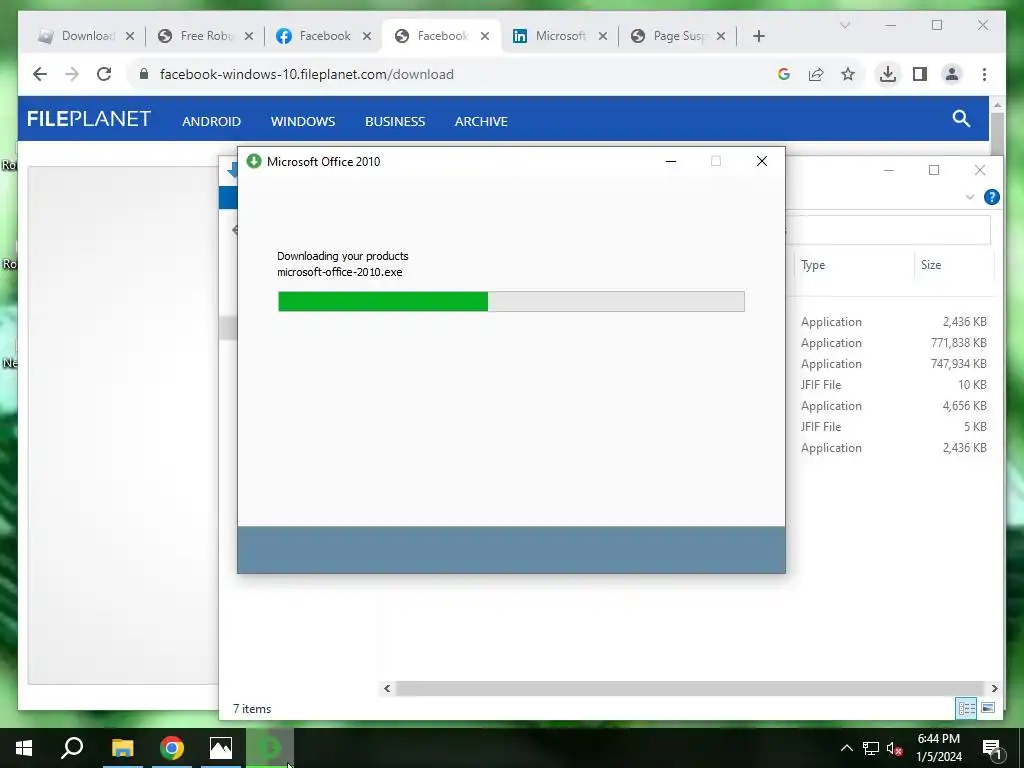The width and height of the screenshot is (1024, 768).
Task: Click the 7 items status text
Action: click(x=252, y=709)
